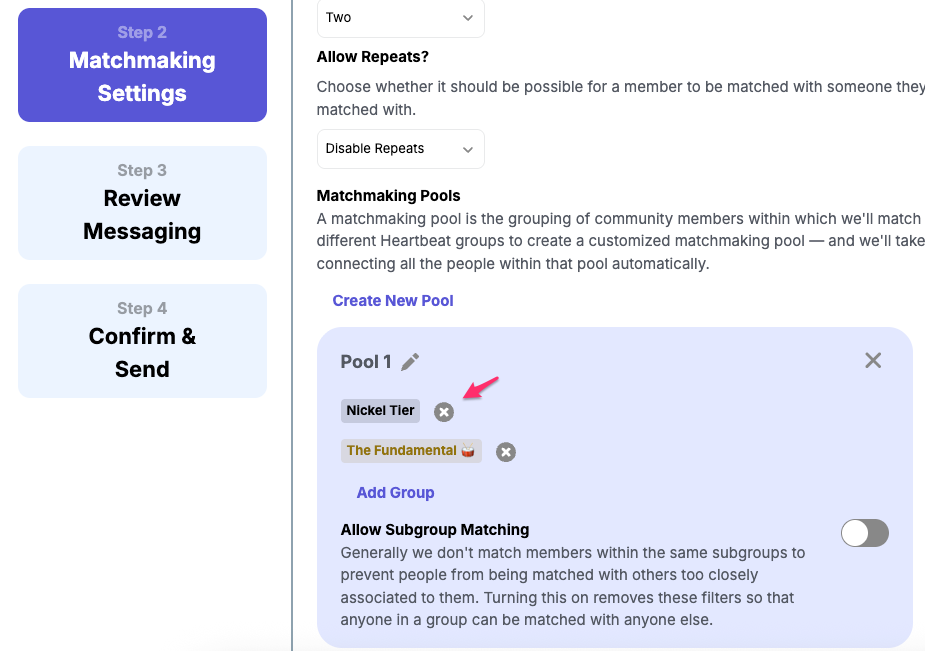Edit Pool 1 name with pencil icon
925x651 pixels.
(x=410, y=362)
